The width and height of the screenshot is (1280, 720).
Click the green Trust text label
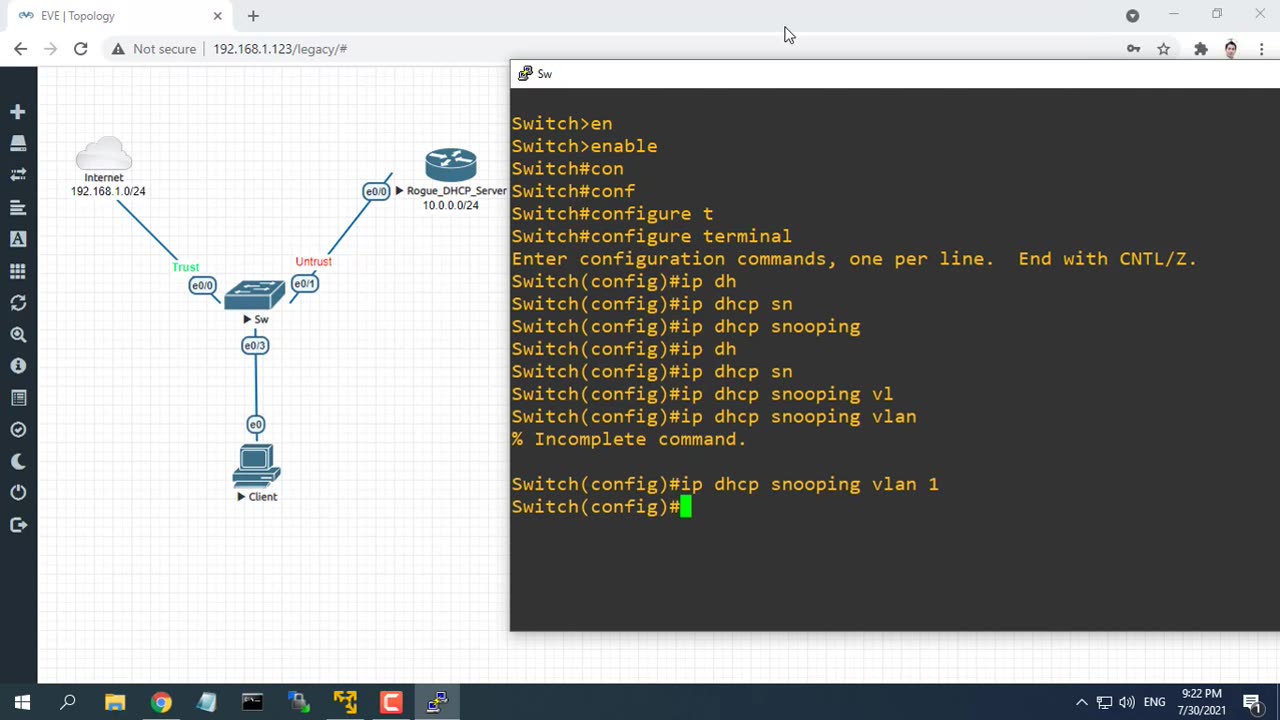click(x=186, y=267)
